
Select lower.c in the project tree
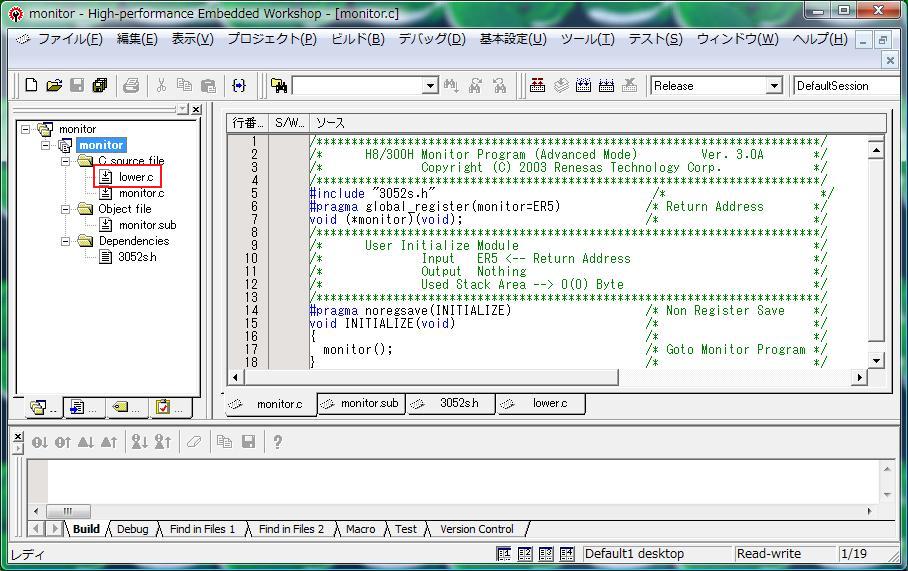[x=136, y=177]
